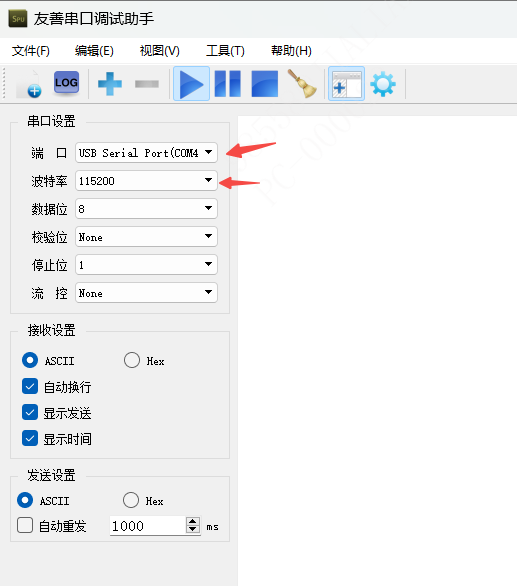Viewport: 517px width, 586px height.
Task: Clear received data with broom icon
Action: click(302, 84)
